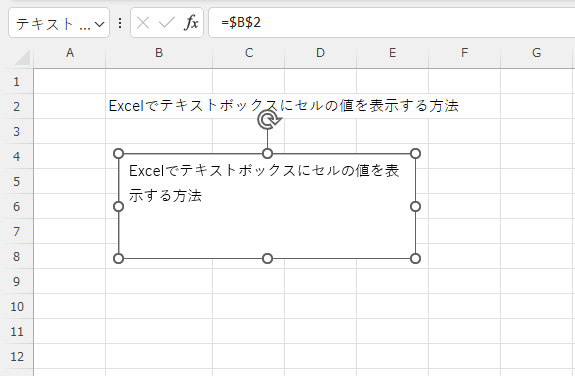
Task: Select column A header
Action: [70, 53]
